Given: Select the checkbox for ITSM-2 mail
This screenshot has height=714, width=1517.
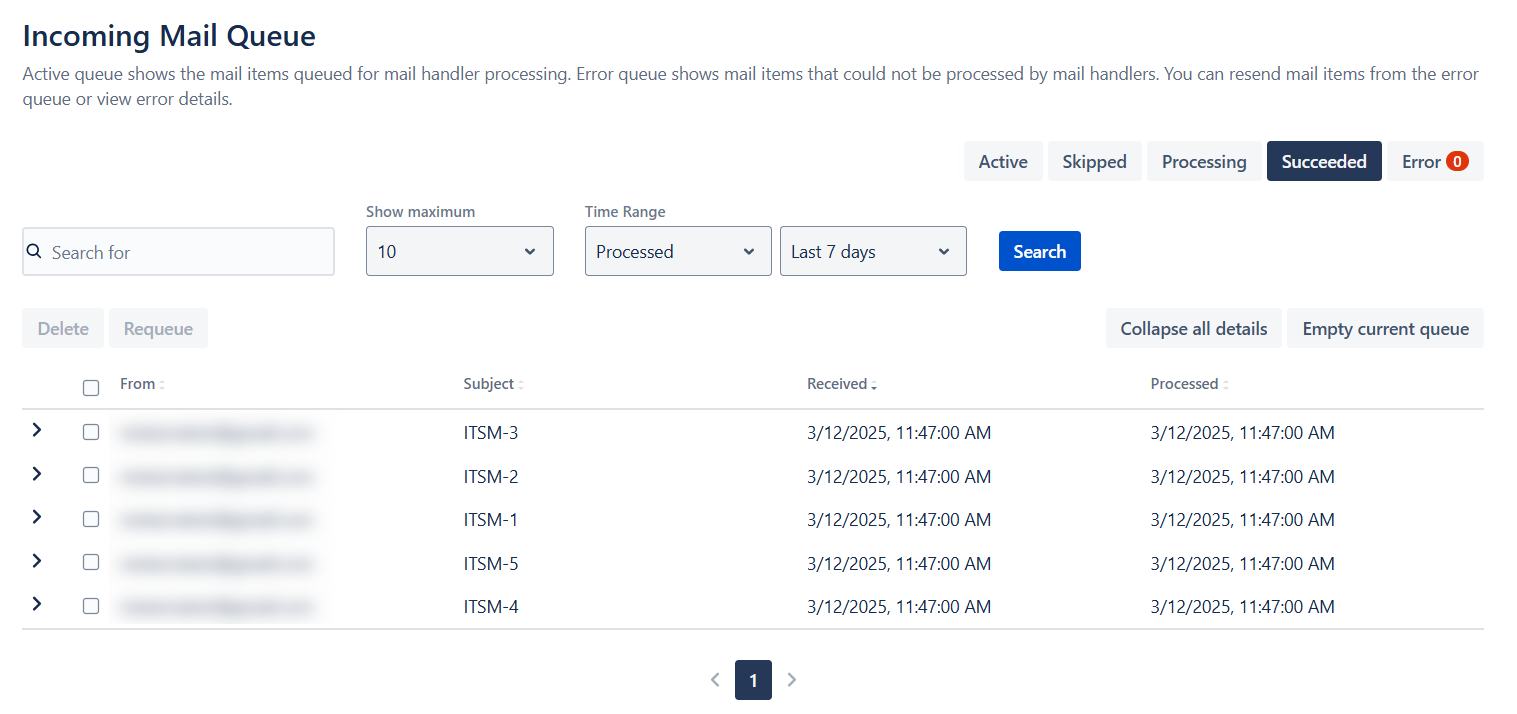Looking at the screenshot, I should [x=91, y=476].
